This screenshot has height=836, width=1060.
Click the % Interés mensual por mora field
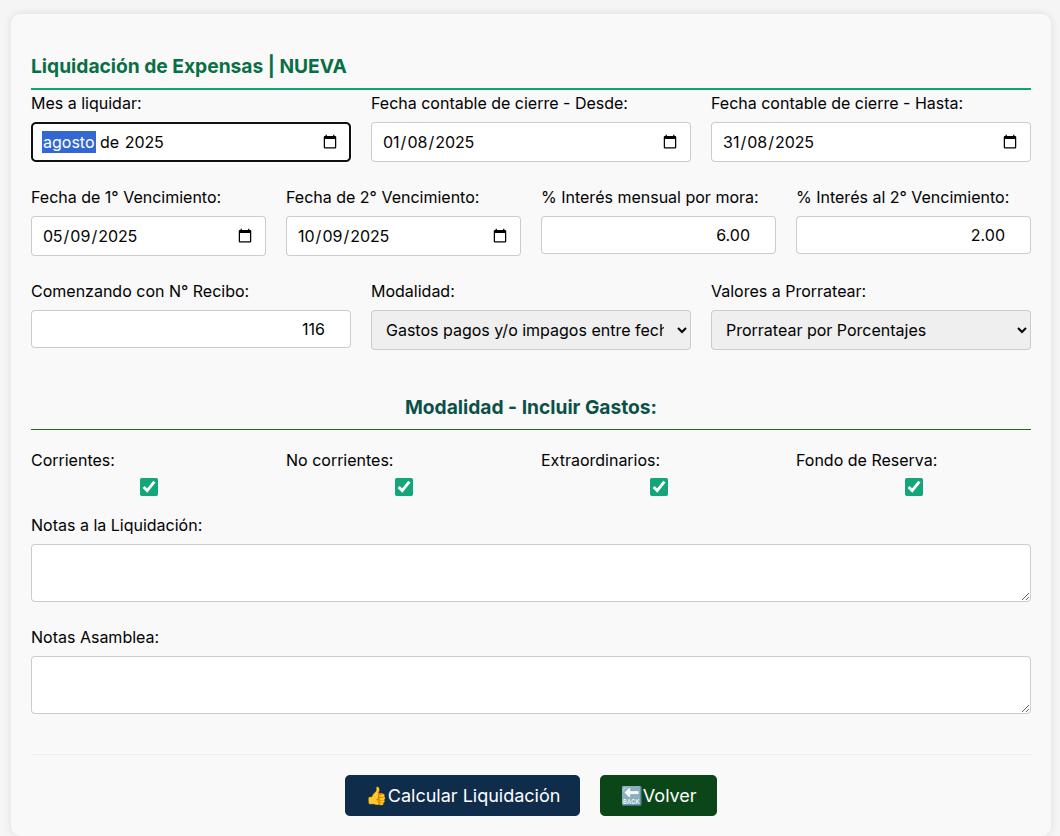pos(657,235)
